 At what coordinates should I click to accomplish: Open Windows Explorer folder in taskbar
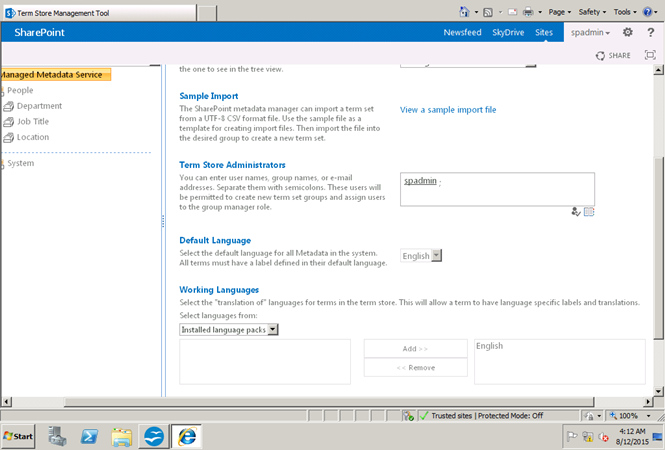(122, 436)
